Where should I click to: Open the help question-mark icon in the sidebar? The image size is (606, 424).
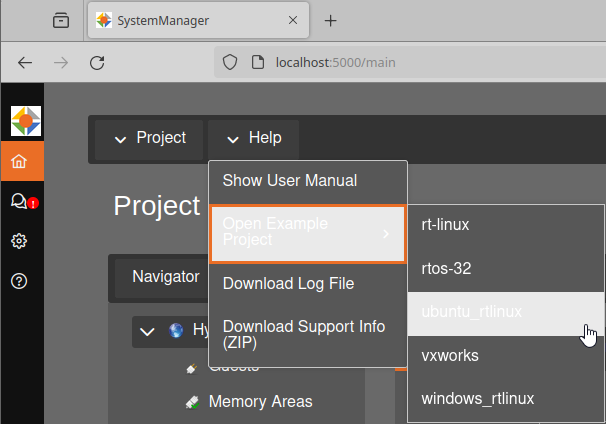click(x=19, y=281)
